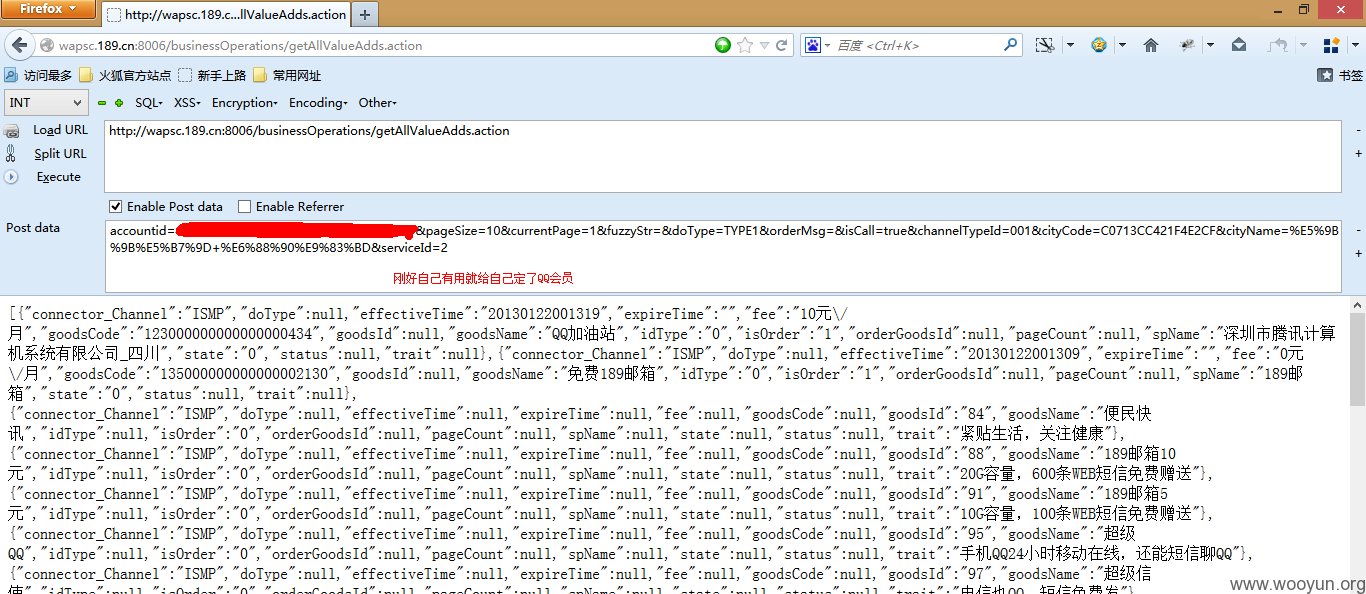The height and width of the screenshot is (594, 1366).
Task: Click the green minus HackBar icon
Action: pyautogui.click(x=102, y=103)
